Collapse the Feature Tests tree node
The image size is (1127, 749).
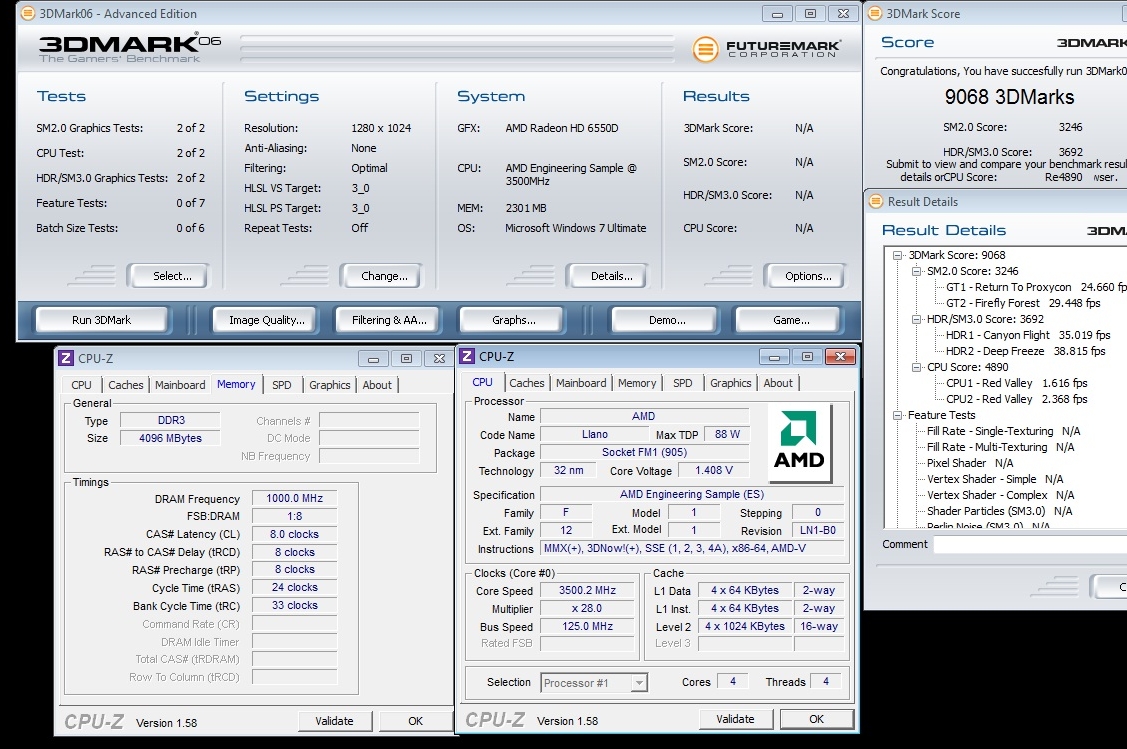[x=897, y=415]
